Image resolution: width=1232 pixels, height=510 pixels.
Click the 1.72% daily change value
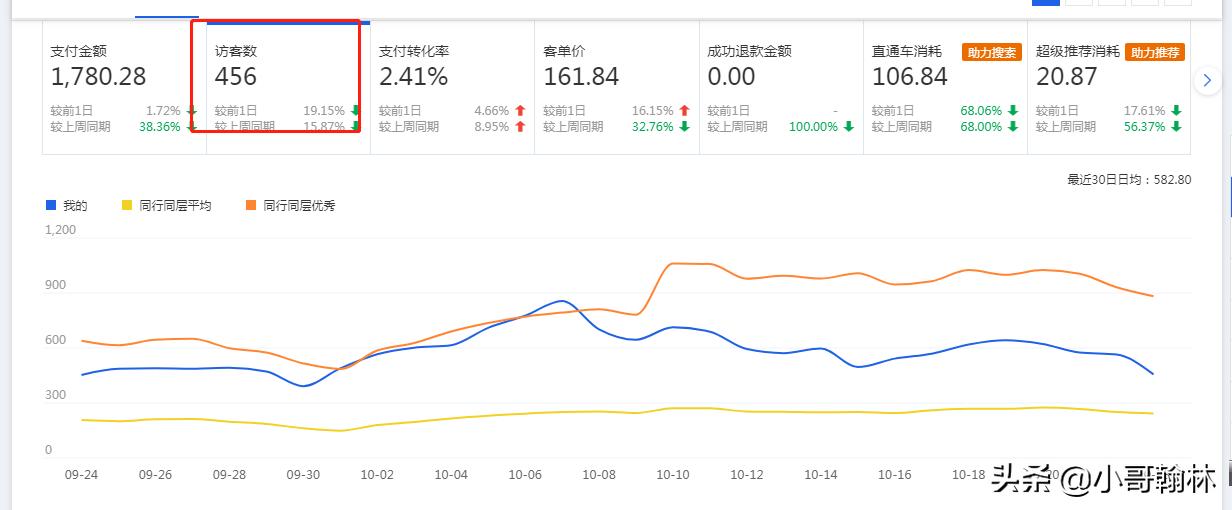(163, 111)
